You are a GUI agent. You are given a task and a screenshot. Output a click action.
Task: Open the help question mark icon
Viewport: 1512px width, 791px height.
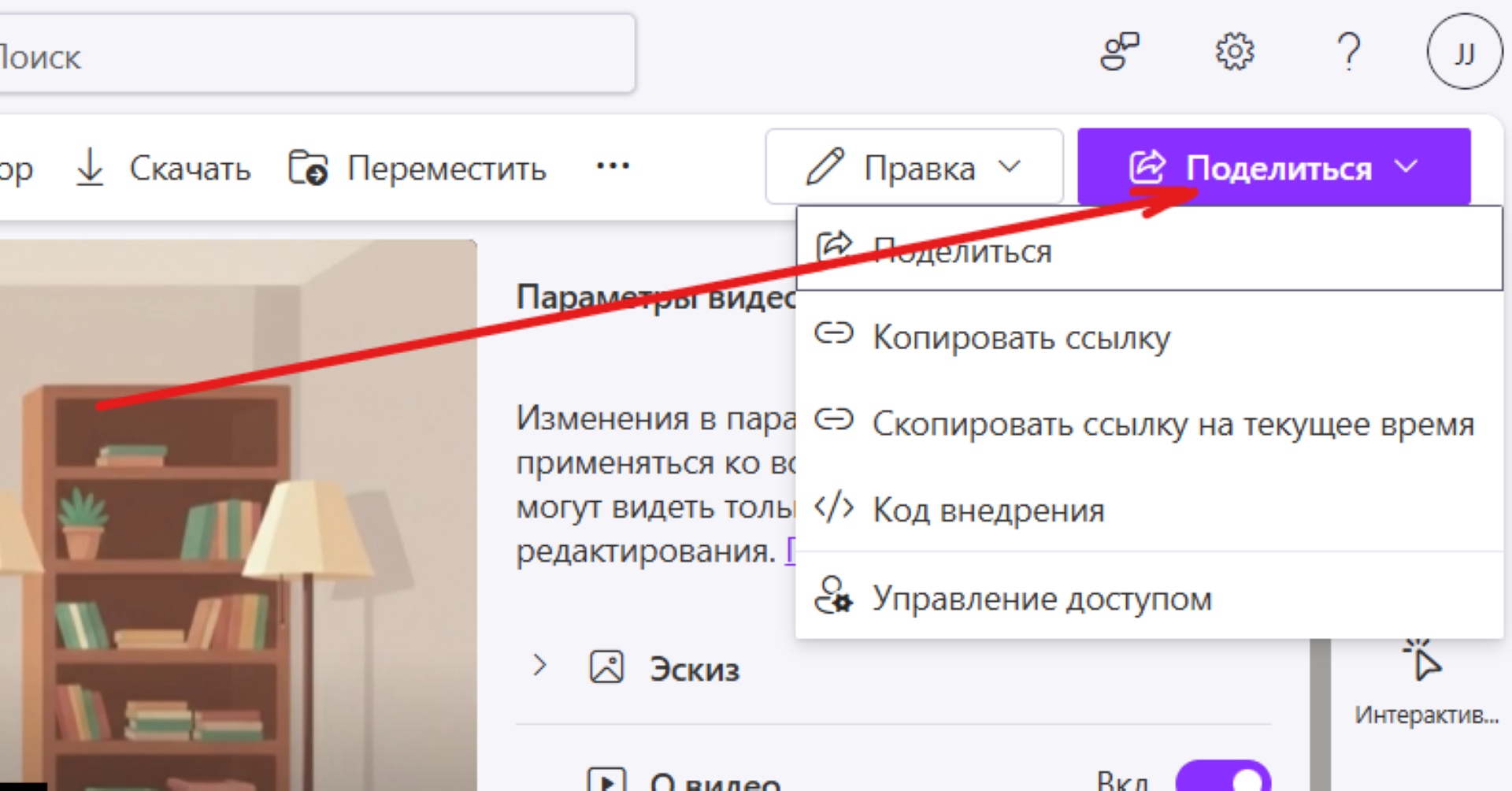(1349, 53)
